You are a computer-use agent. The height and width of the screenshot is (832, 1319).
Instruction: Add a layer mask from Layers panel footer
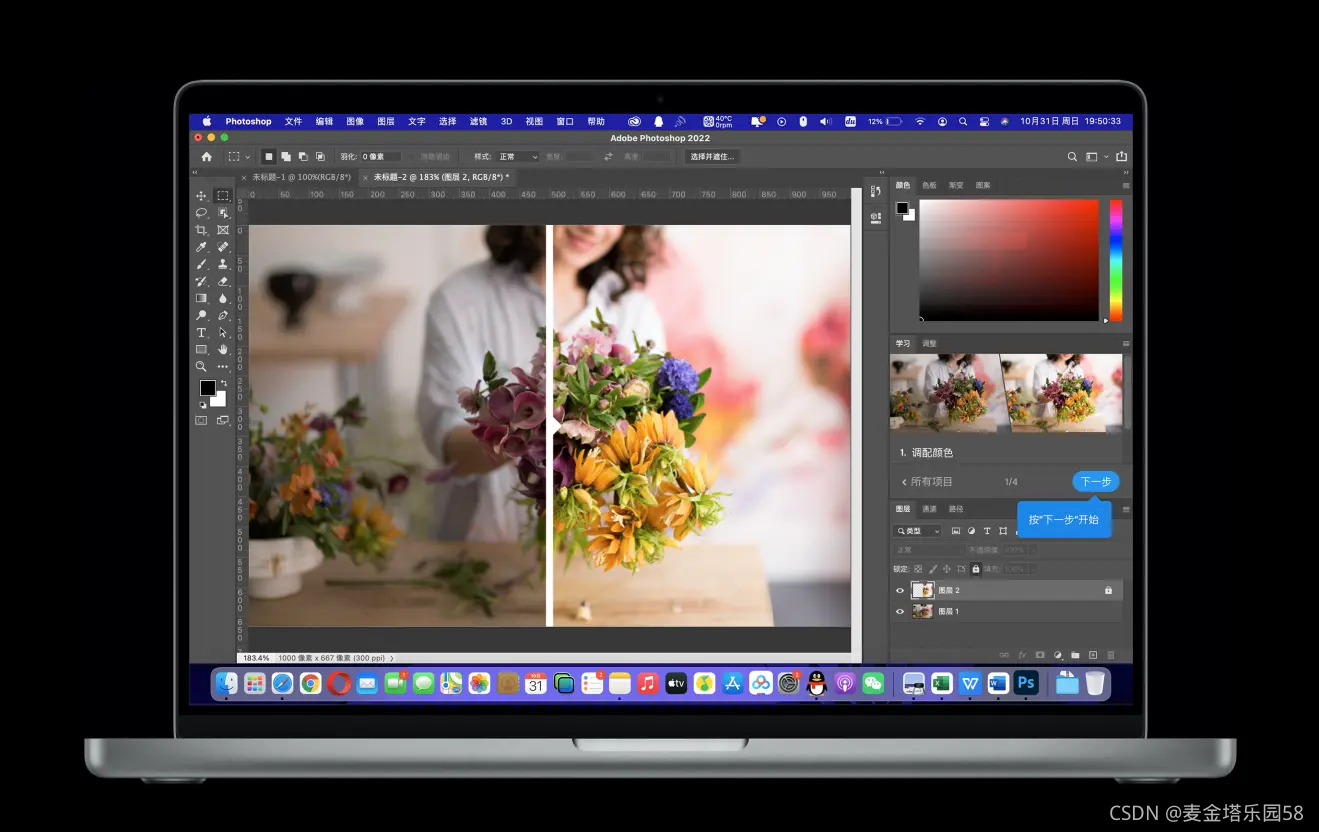click(x=1040, y=655)
